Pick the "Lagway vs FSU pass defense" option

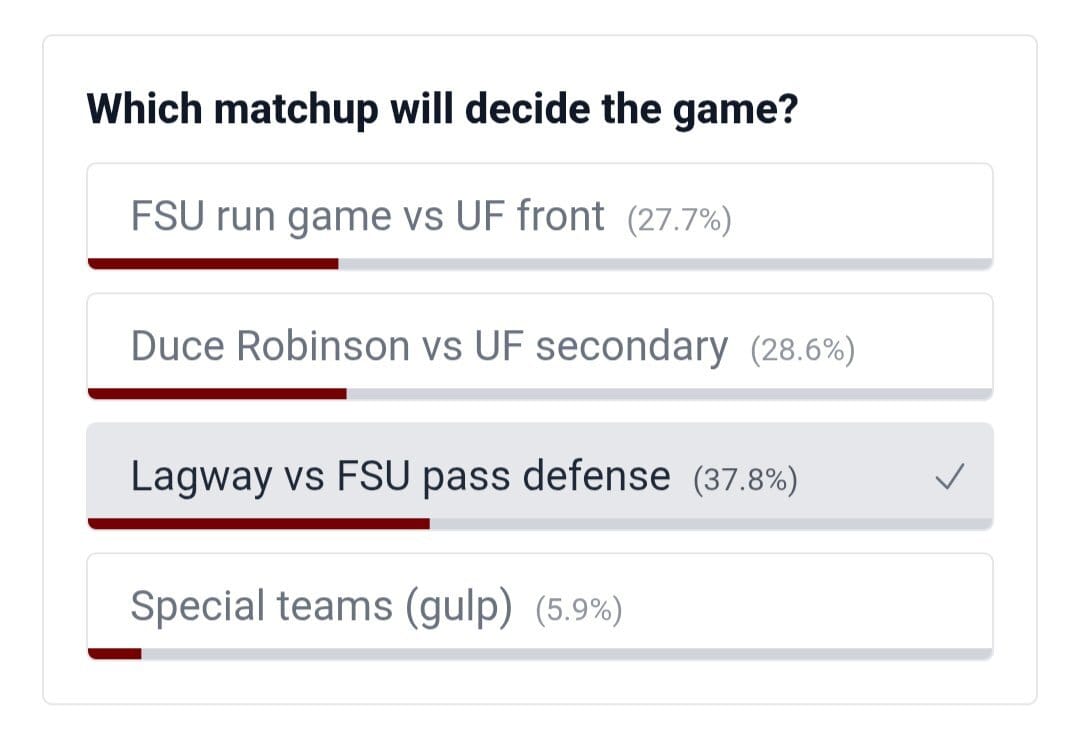click(x=399, y=477)
